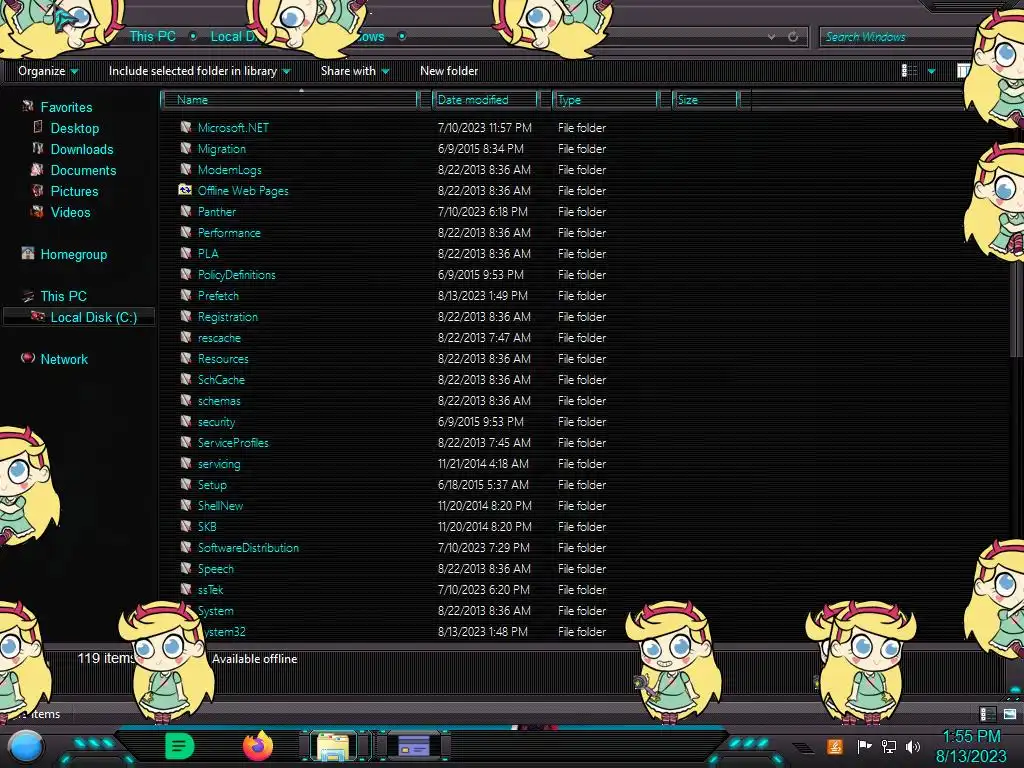
Task: Click the Favorites star icon
Action: (x=27, y=106)
